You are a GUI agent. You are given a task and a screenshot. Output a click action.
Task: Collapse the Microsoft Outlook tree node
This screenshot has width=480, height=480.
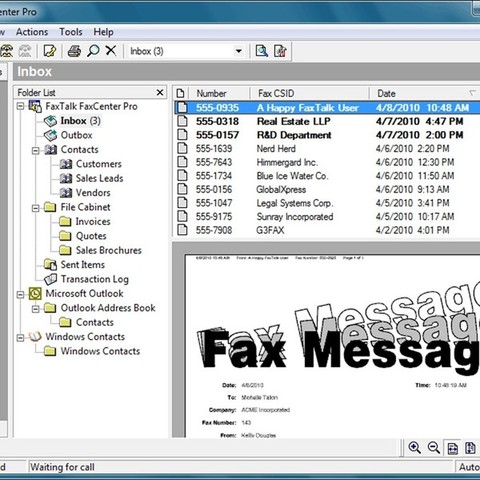(20, 294)
